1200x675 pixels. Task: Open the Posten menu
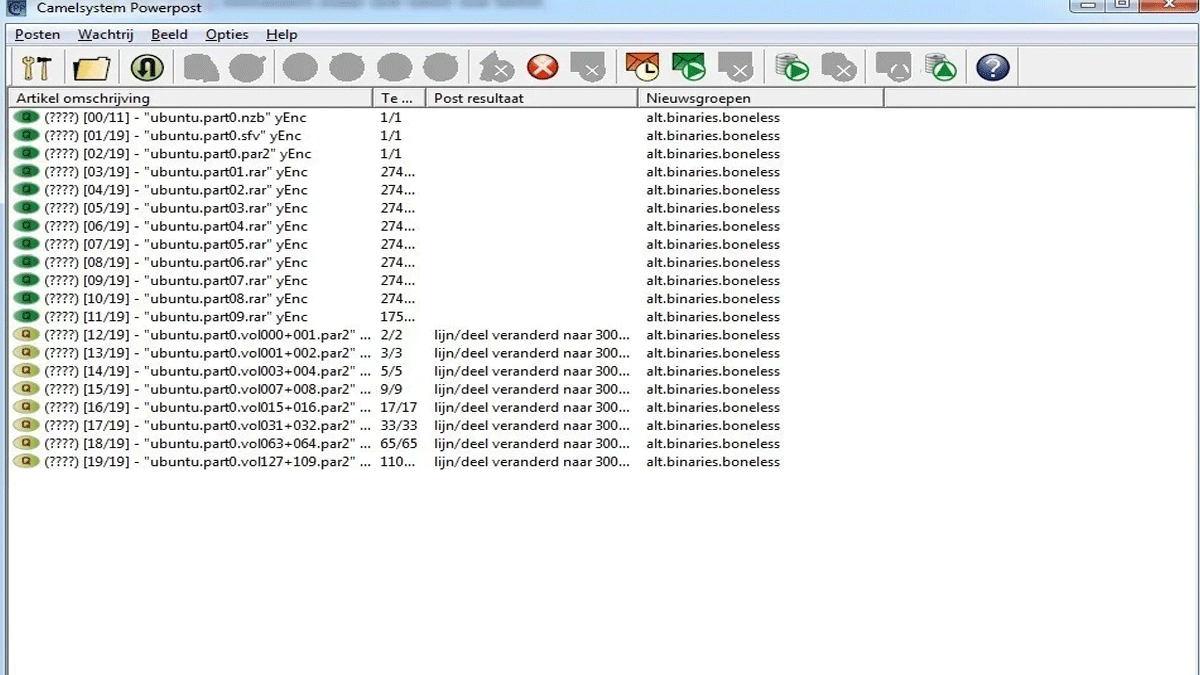(37, 34)
